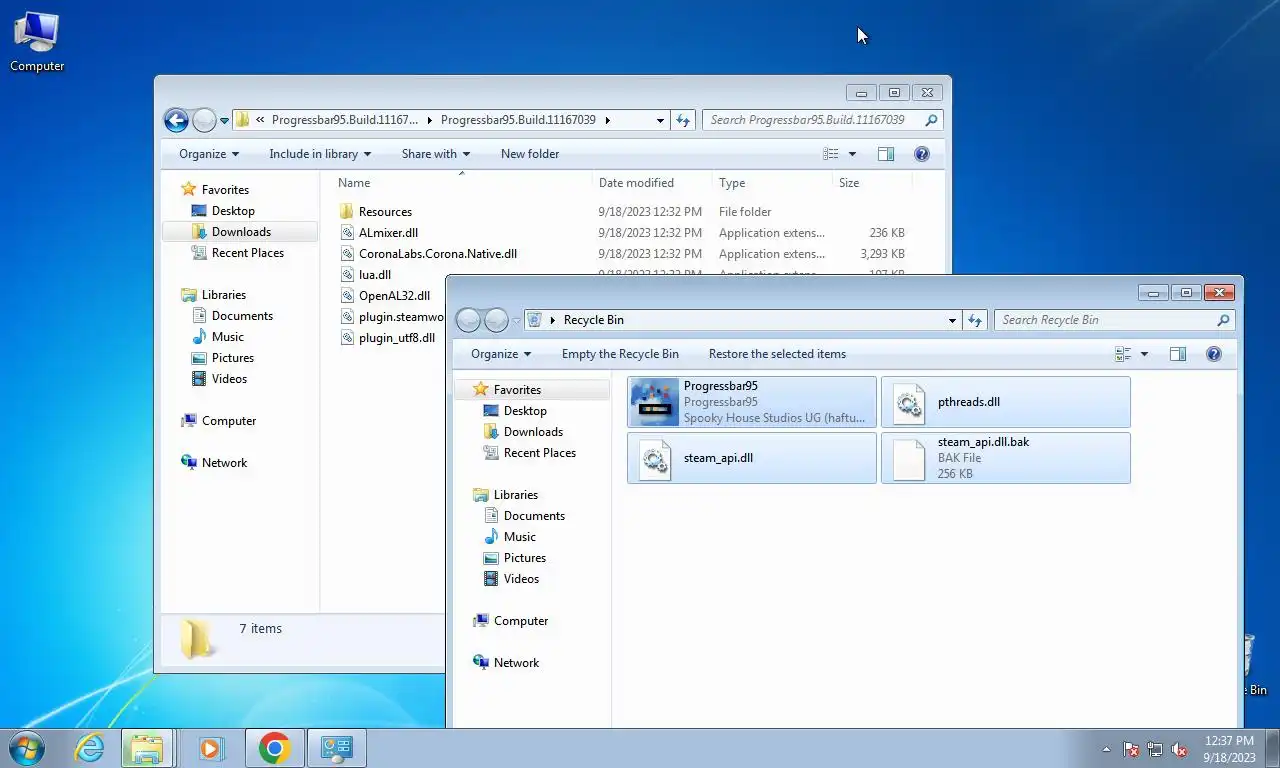Image resolution: width=1280 pixels, height=768 pixels.
Task: Select CoronaLabs.Corona.Native.dll file
Action: tap(438, 254)
